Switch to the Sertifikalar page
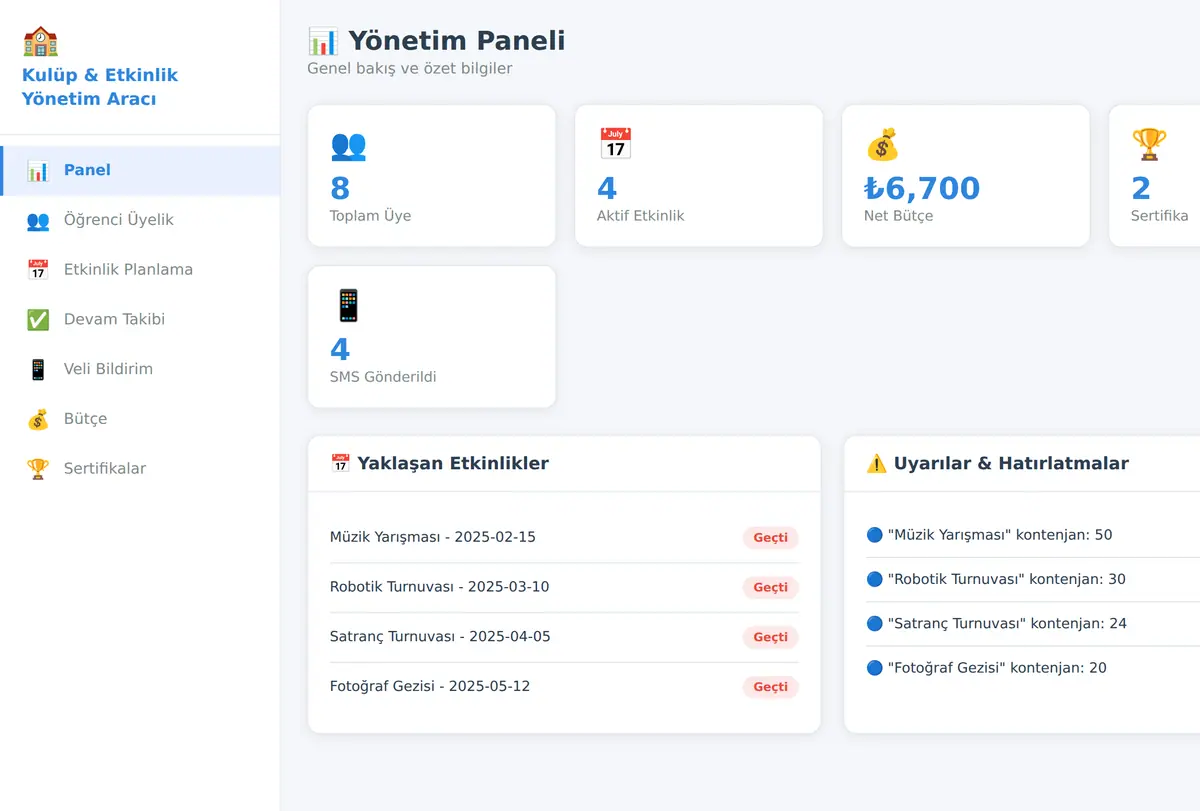This screenshot has width=1200, height=811. [140, 469]
